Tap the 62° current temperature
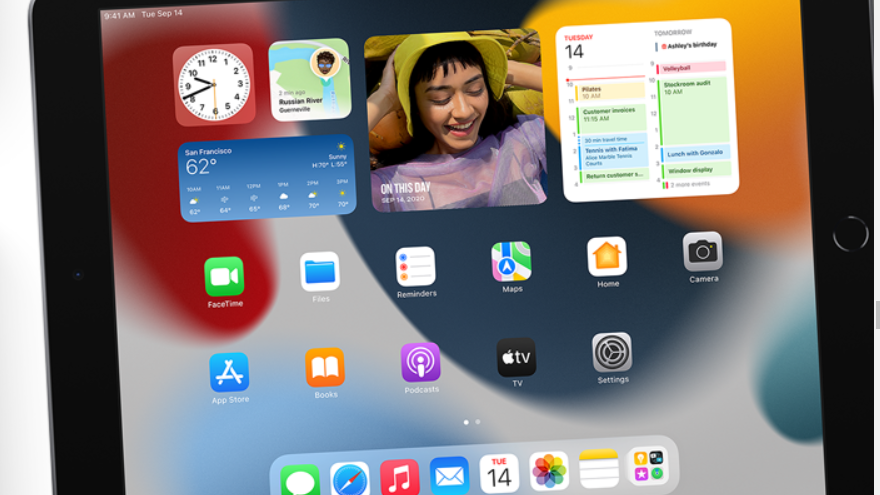 [200, 167]
